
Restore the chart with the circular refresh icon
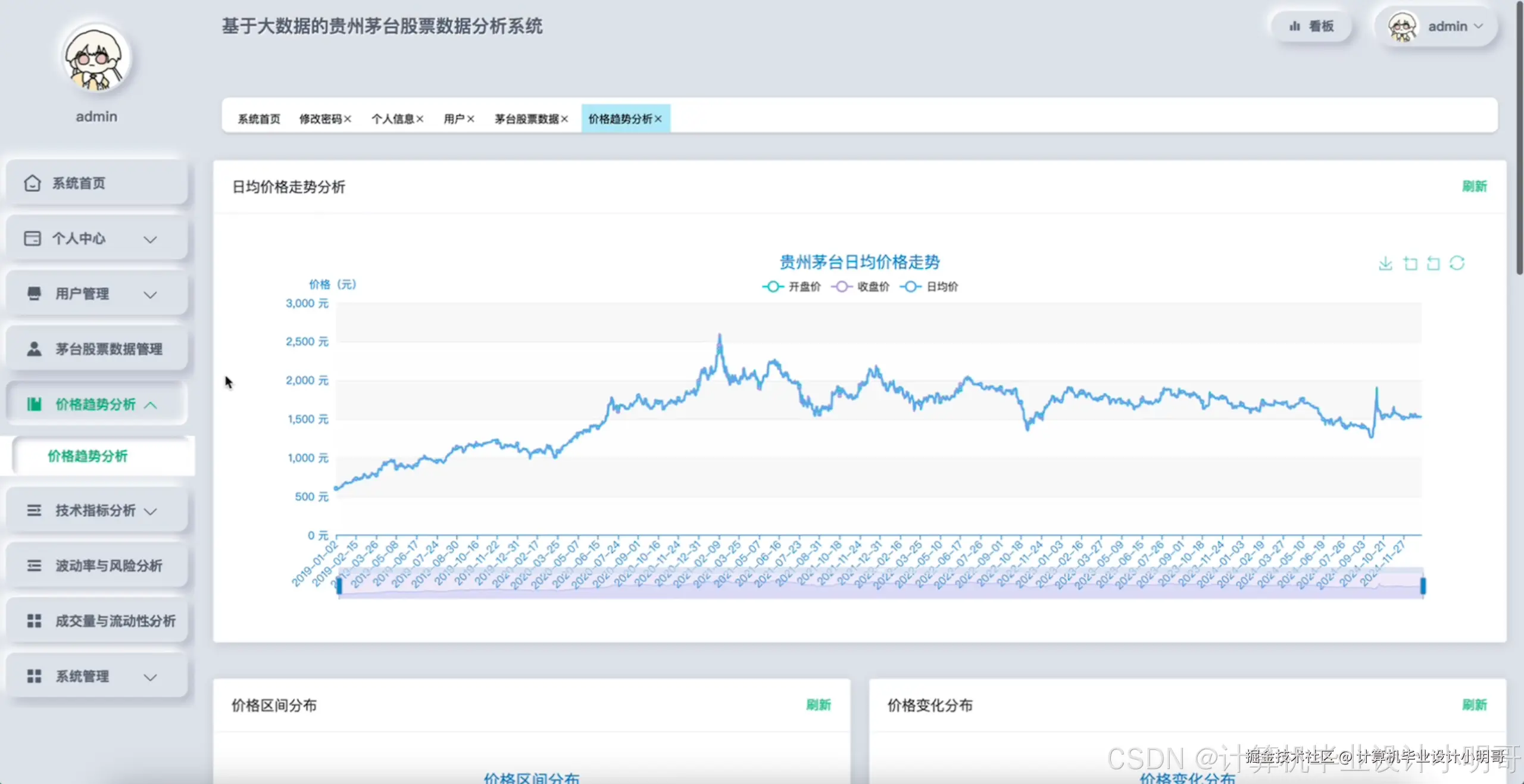[1457, 263]
